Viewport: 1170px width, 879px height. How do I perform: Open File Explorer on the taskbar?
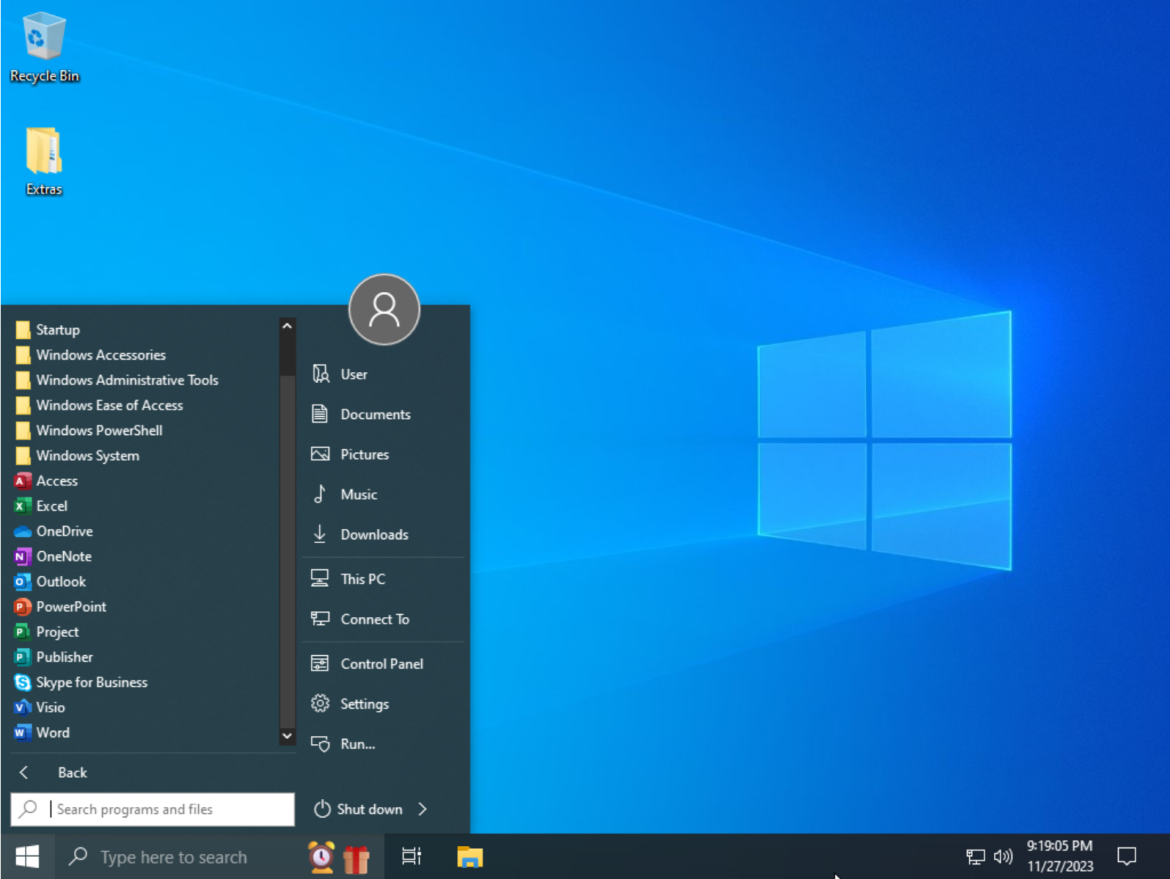470,856
